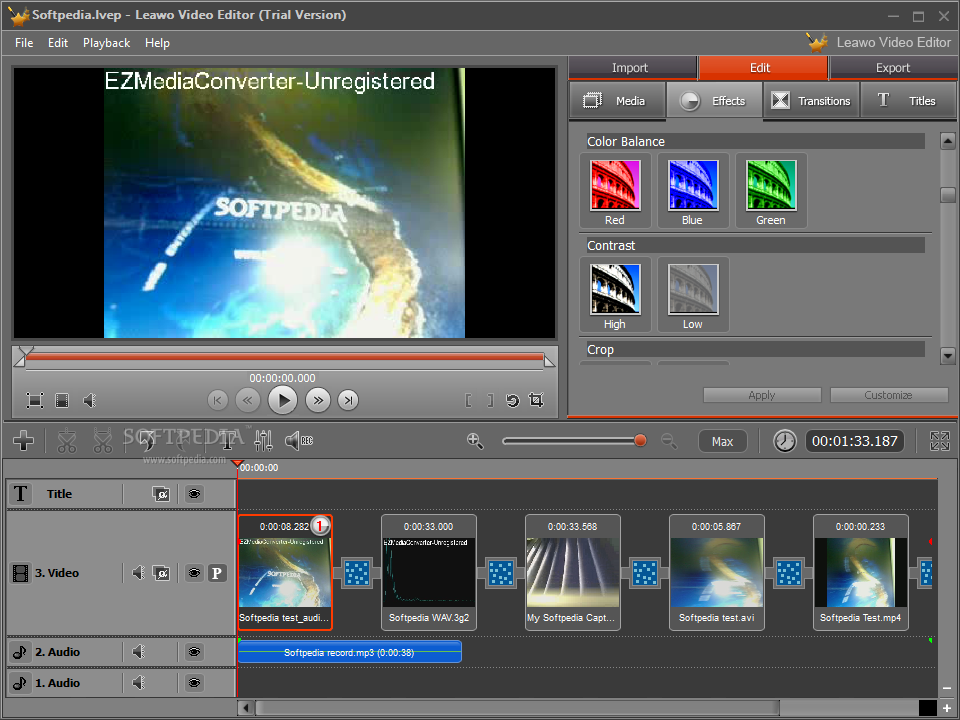The image size is (960, 720).
Task: Open the audio mixer sliders icon
Action: pyautogui.click(x=263, y=440)
